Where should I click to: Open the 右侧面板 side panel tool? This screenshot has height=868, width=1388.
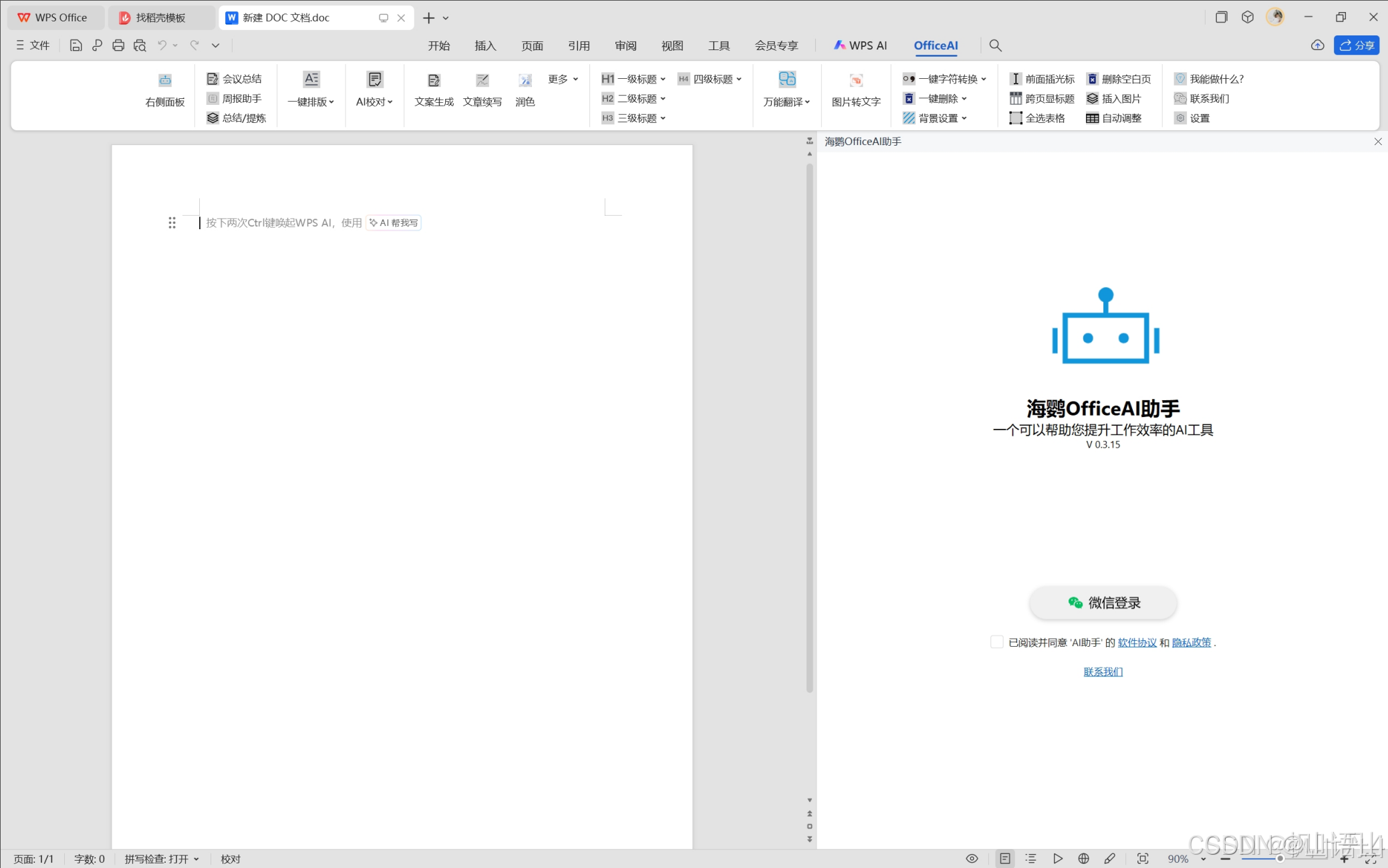coord(164,90)
